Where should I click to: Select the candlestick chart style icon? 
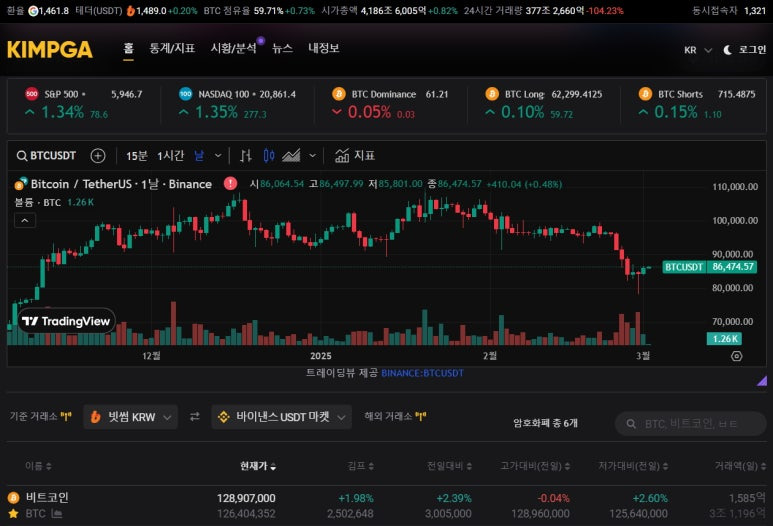coord(269,156)
